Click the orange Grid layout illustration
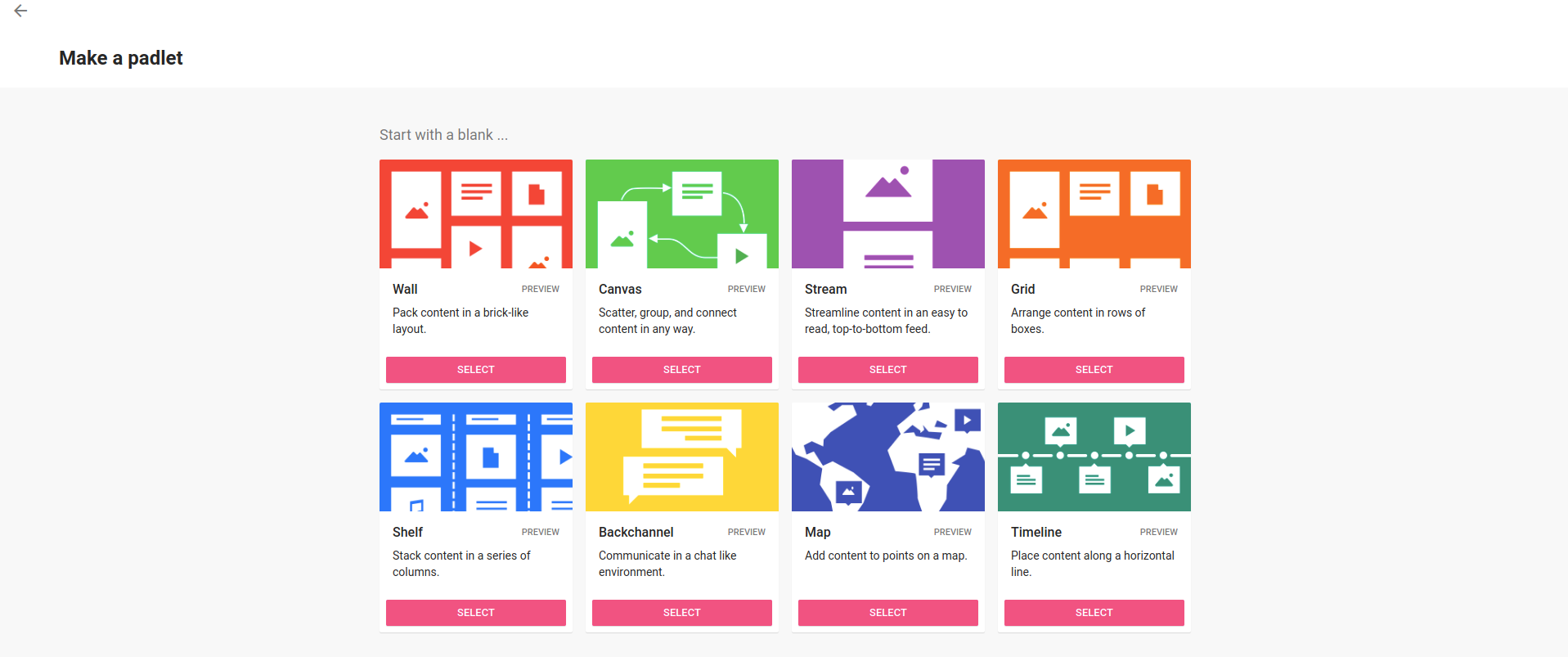This screenshot has width=1568, height=657. tap(1094, 214)
